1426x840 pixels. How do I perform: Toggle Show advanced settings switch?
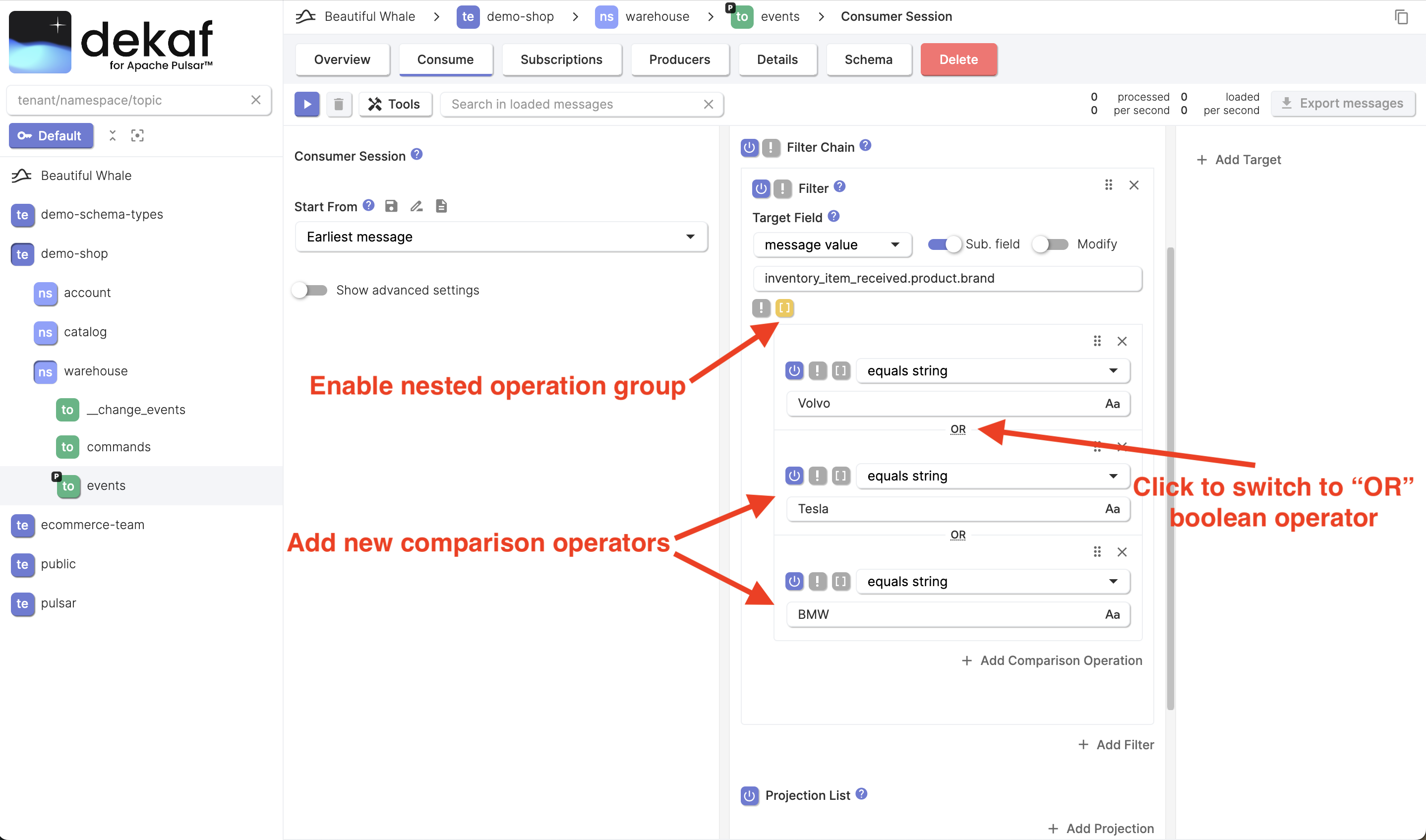point(310,289)
